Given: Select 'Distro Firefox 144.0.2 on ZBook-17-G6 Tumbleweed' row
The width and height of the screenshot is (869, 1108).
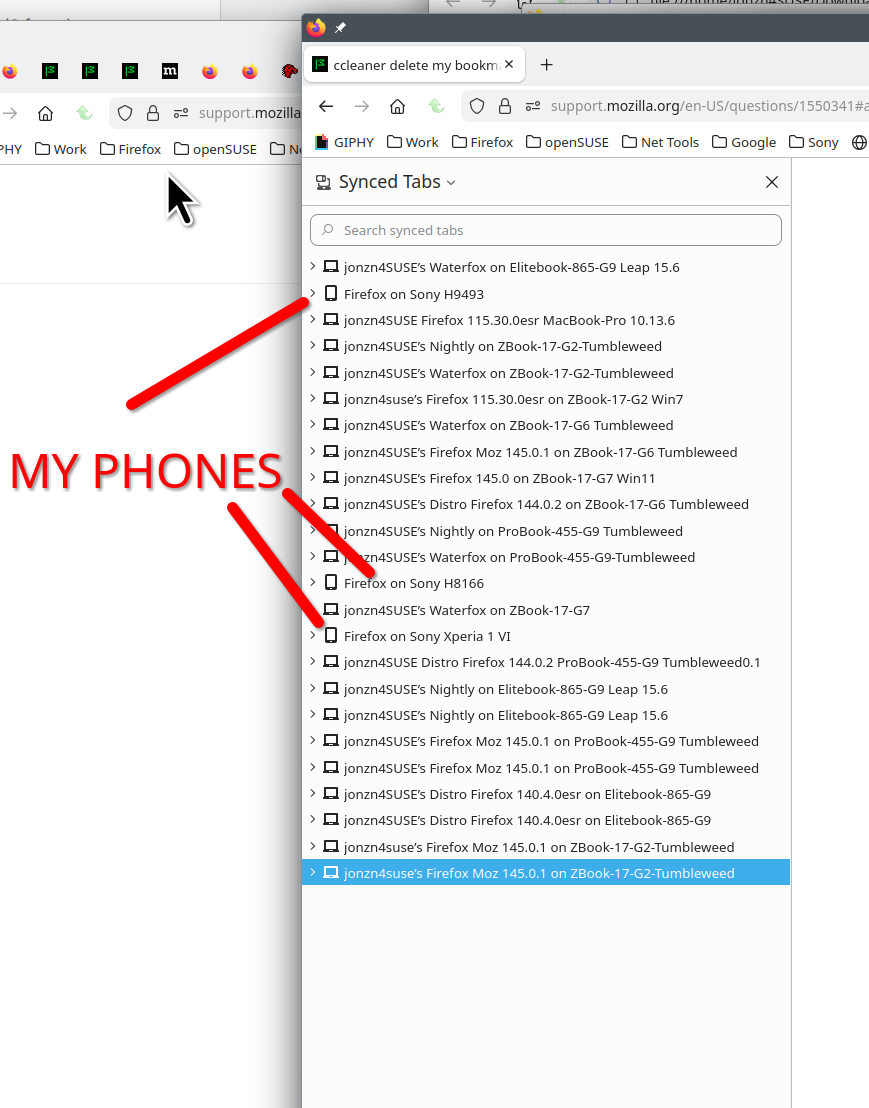Looking at the screenshot, I should pos(545,504).
